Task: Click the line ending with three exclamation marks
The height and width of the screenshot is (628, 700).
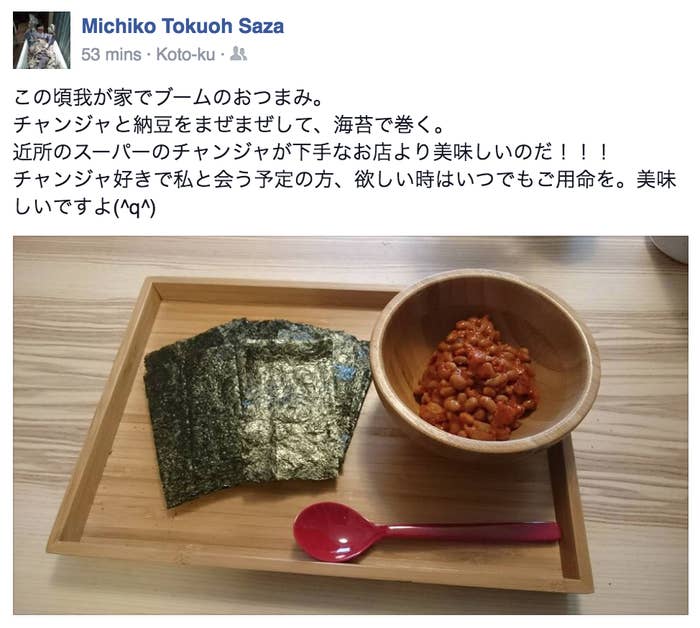Action: coord(310,152)
